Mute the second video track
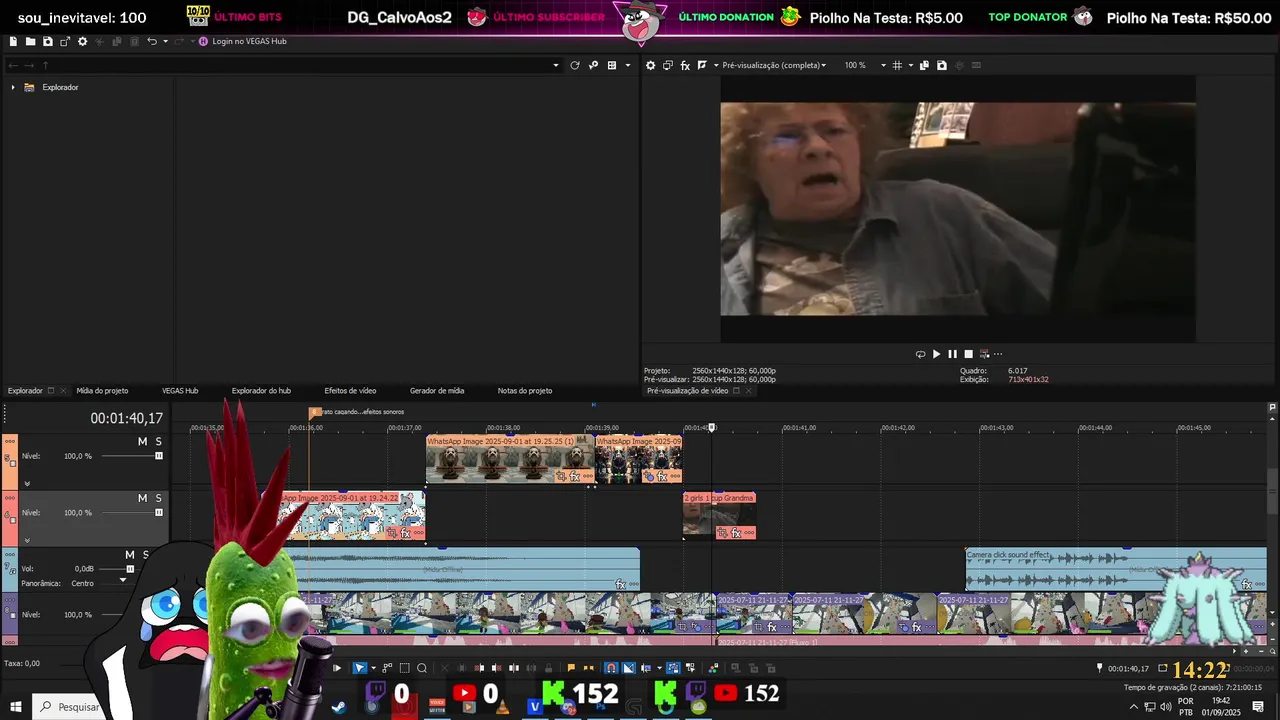This screenshot has height=720, width=1280. [142, 498]
